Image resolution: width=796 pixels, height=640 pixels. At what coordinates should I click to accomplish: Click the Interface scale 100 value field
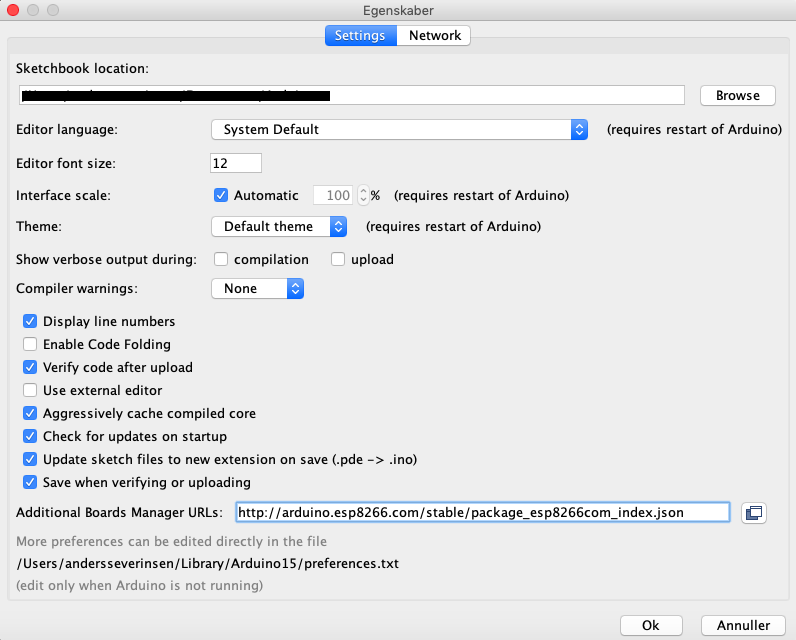(x=335, y=195)
